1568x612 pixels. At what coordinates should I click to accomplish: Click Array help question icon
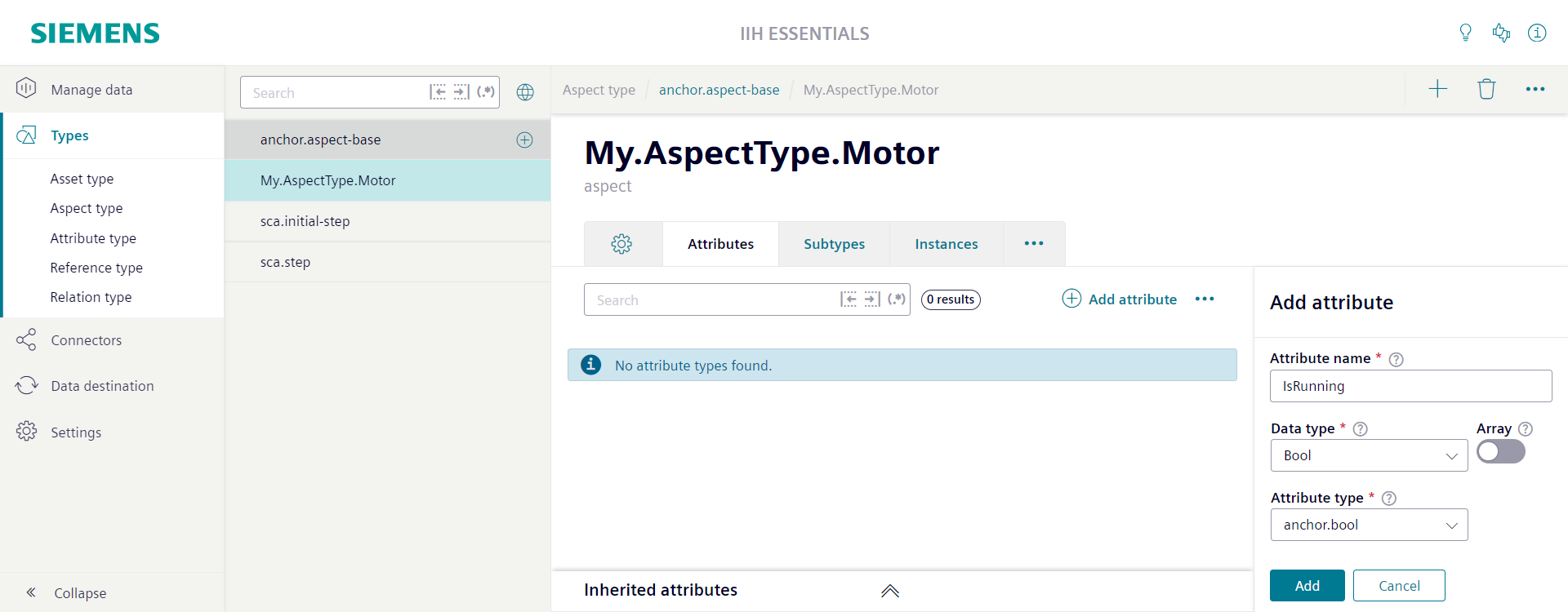coord(1526,429)
